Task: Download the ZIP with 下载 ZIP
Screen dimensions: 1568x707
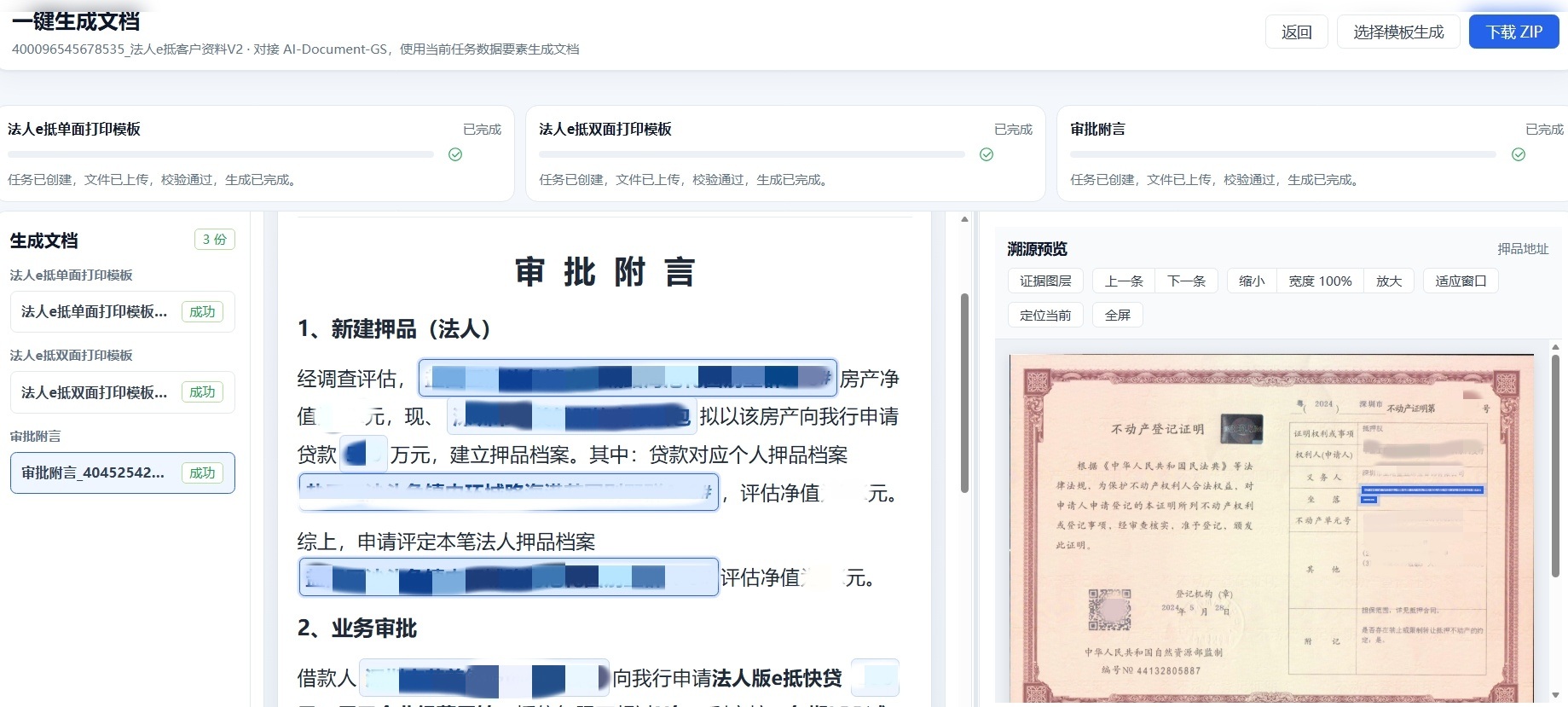Action: (x=1513, y=32)
